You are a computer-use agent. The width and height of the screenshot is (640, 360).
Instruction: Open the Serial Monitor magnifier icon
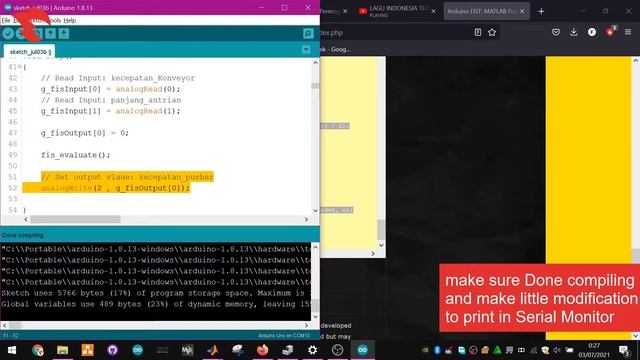[x=308, y=33]
